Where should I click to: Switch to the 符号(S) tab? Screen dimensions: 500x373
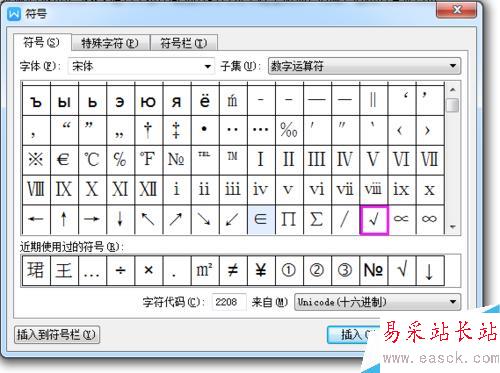pyautogui.click(x=42, y=43)
